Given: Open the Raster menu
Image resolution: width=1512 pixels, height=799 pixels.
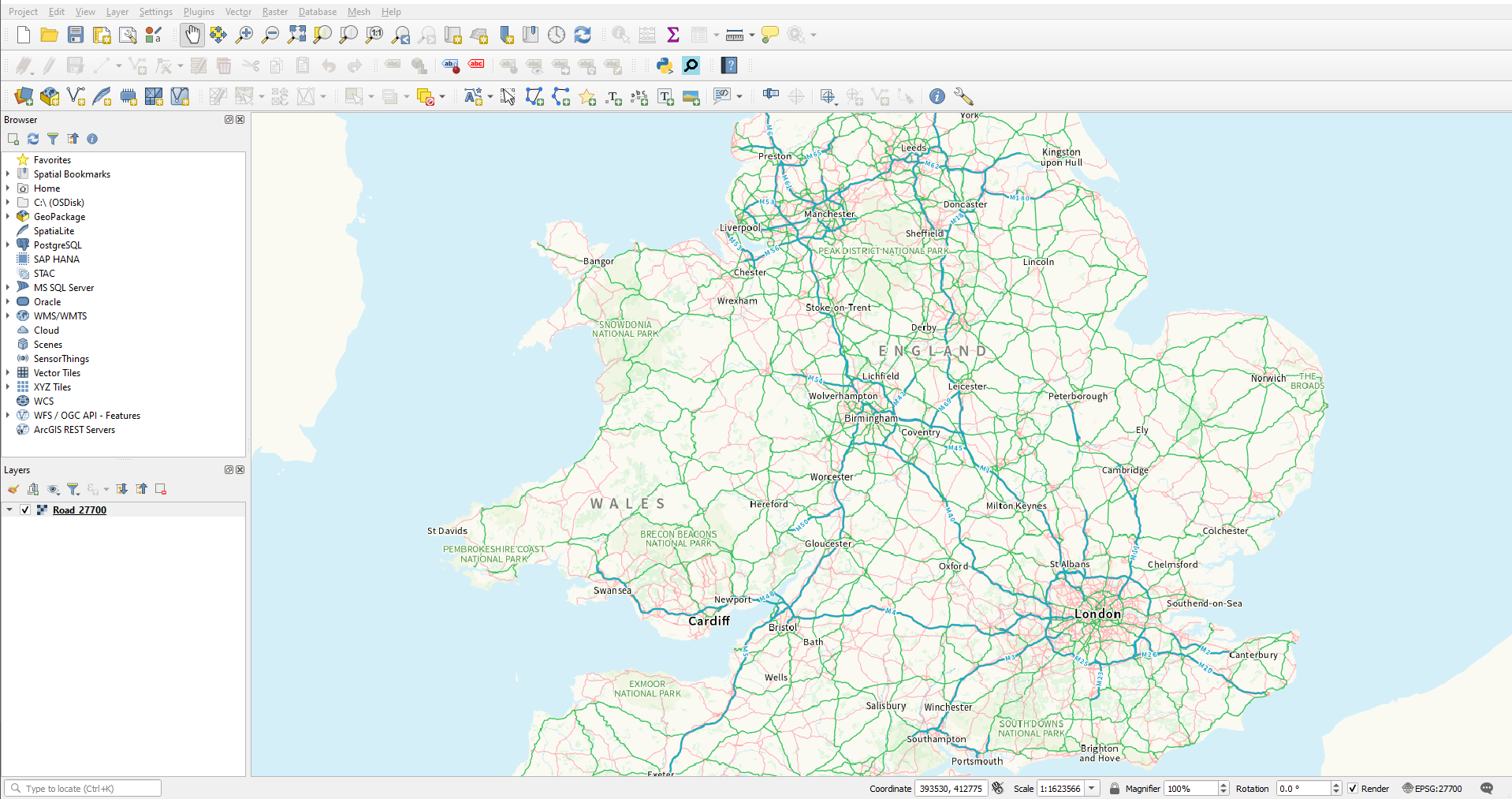Looking at the screenshot, I should pos(274,11).
